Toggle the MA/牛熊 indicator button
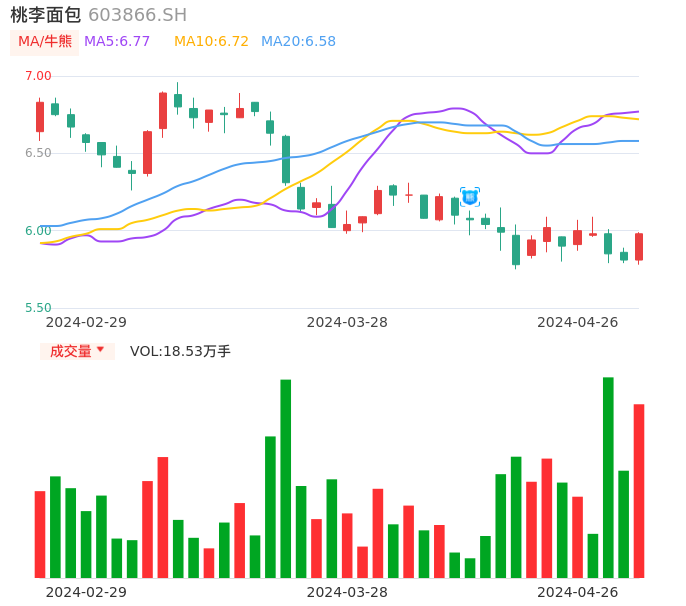686x606 pixels. tap(45, 42)
